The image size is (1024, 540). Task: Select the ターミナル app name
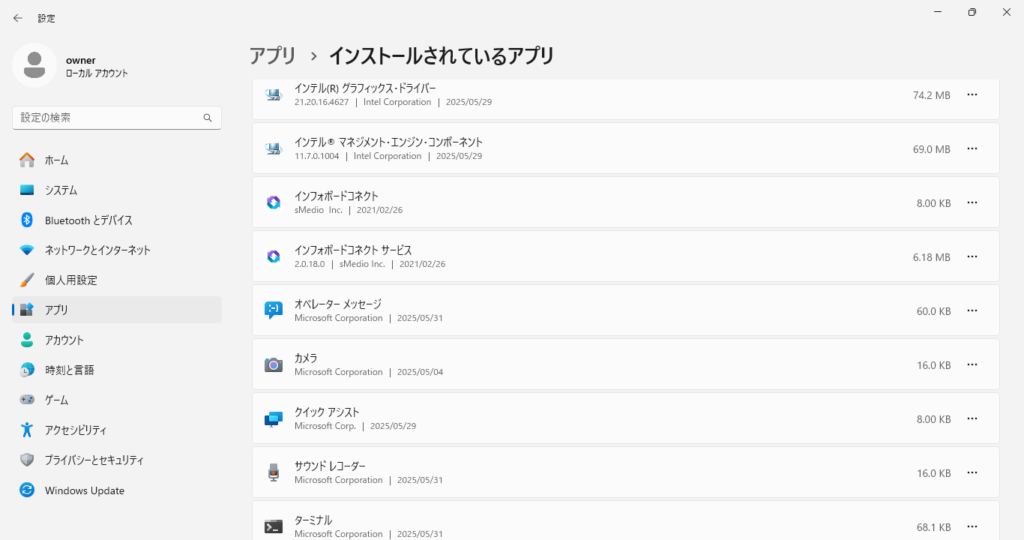pyautogui.click(x=313, y=520)
